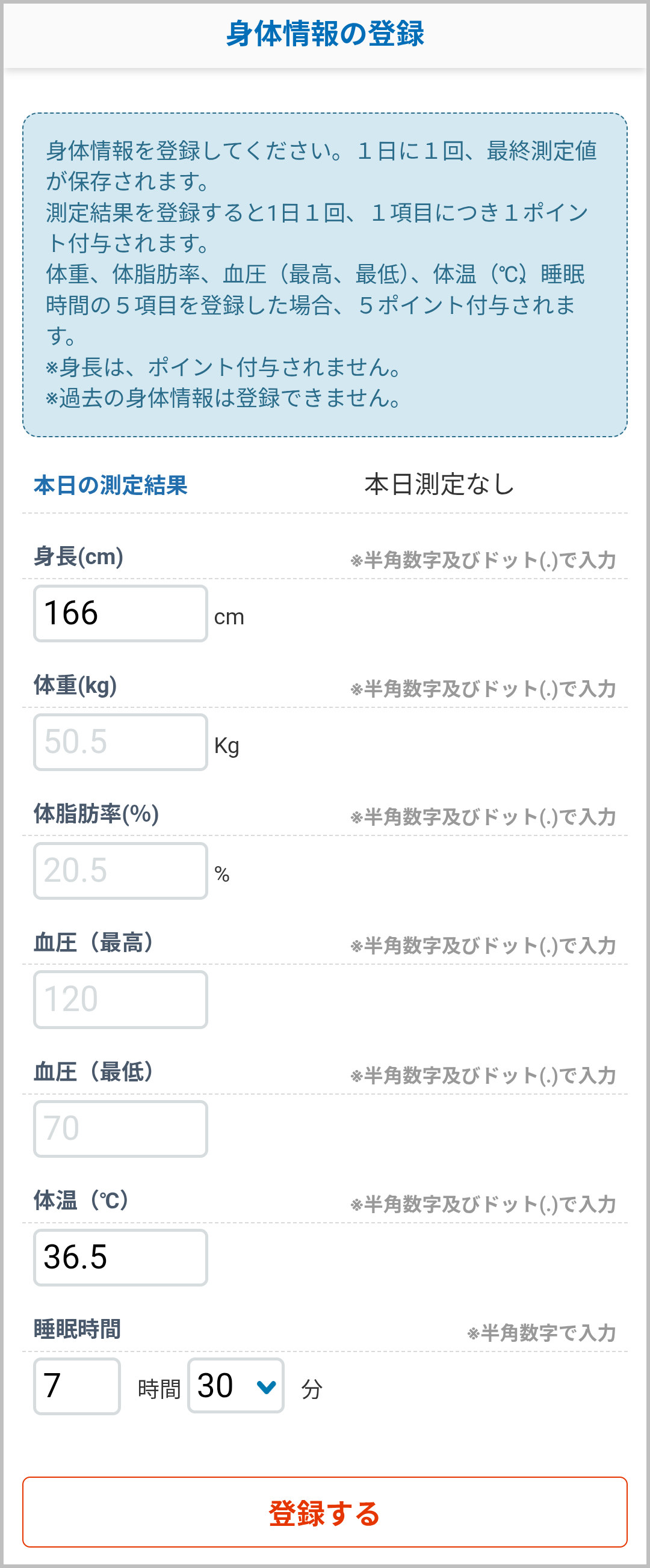Click the 本日の測定結果 heading

click(x=110, y=485)
